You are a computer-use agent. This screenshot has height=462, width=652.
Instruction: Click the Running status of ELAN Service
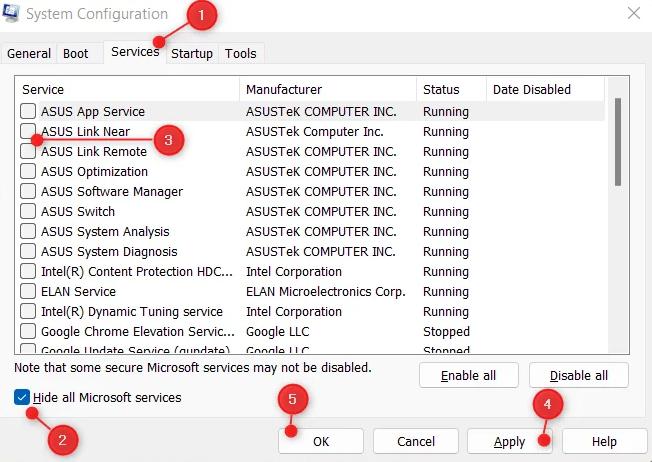pos(446,292)
